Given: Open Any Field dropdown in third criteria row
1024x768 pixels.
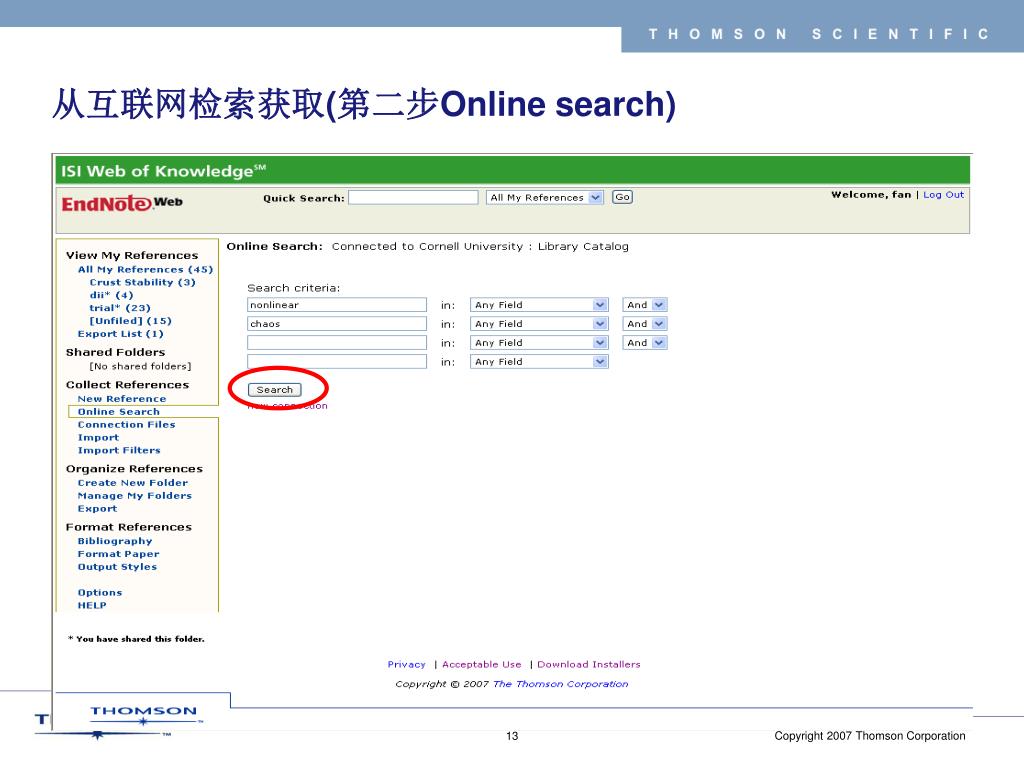Looking at the screenshot, I should pos(539,343).
